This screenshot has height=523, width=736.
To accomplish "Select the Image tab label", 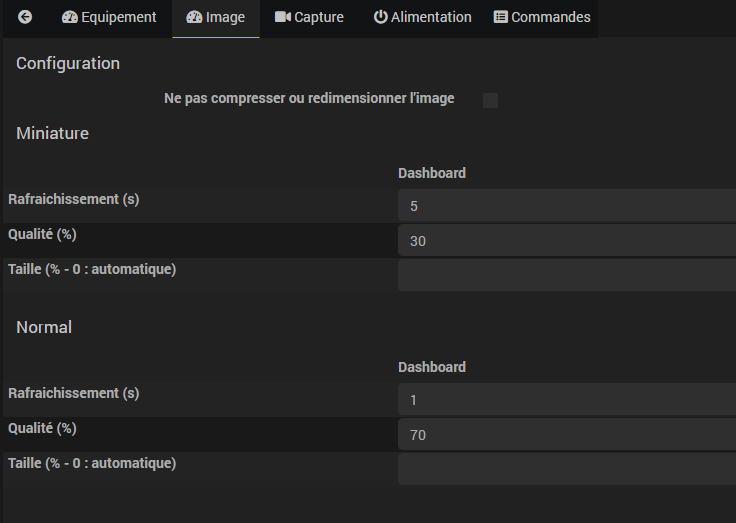I will click(225, 17).
